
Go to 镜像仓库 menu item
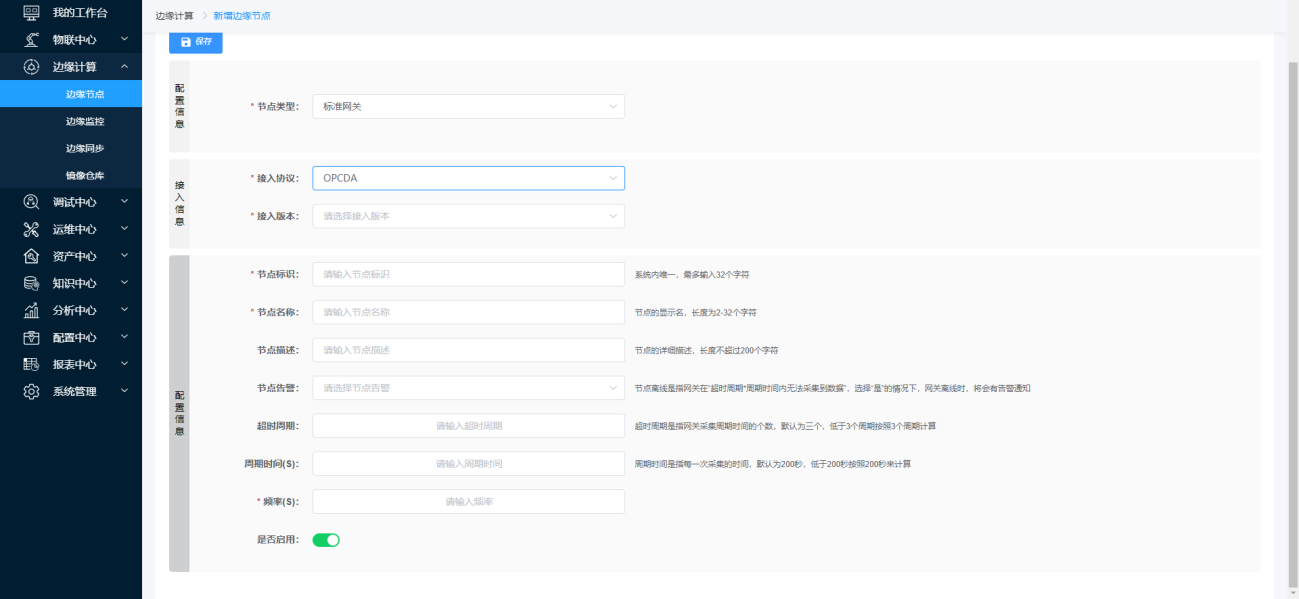85,175
